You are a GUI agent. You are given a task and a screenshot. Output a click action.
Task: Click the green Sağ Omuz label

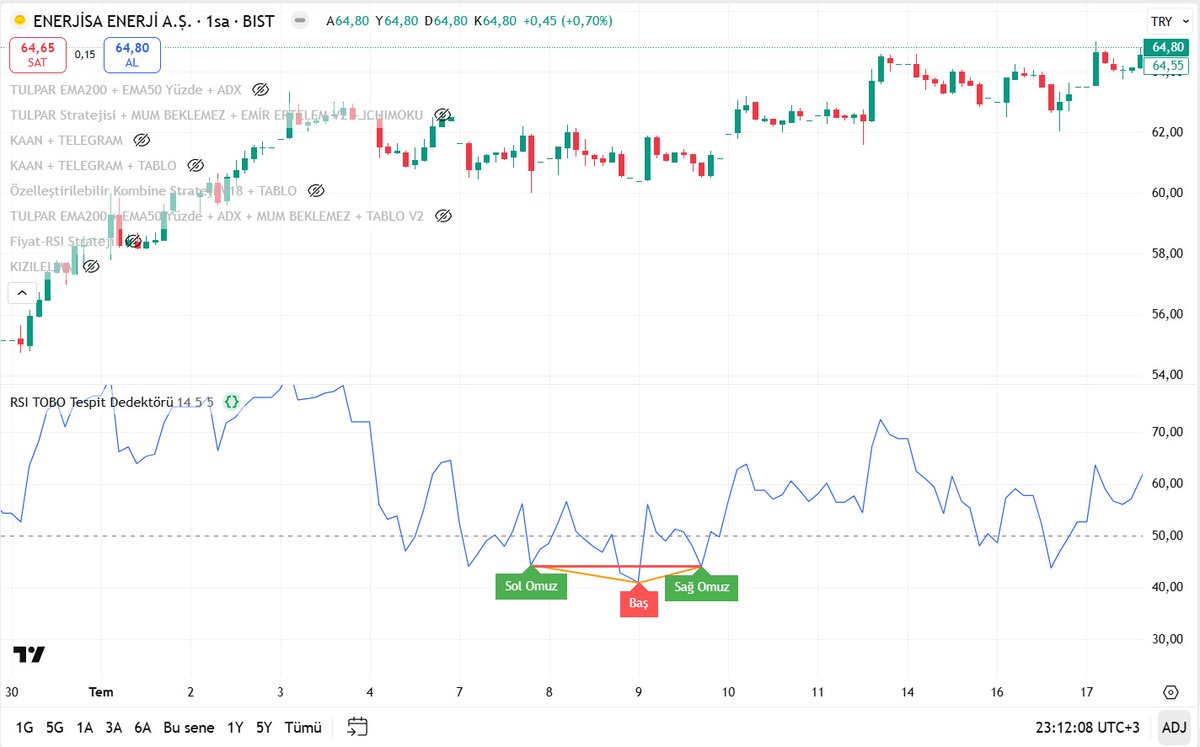click(701, 587)
